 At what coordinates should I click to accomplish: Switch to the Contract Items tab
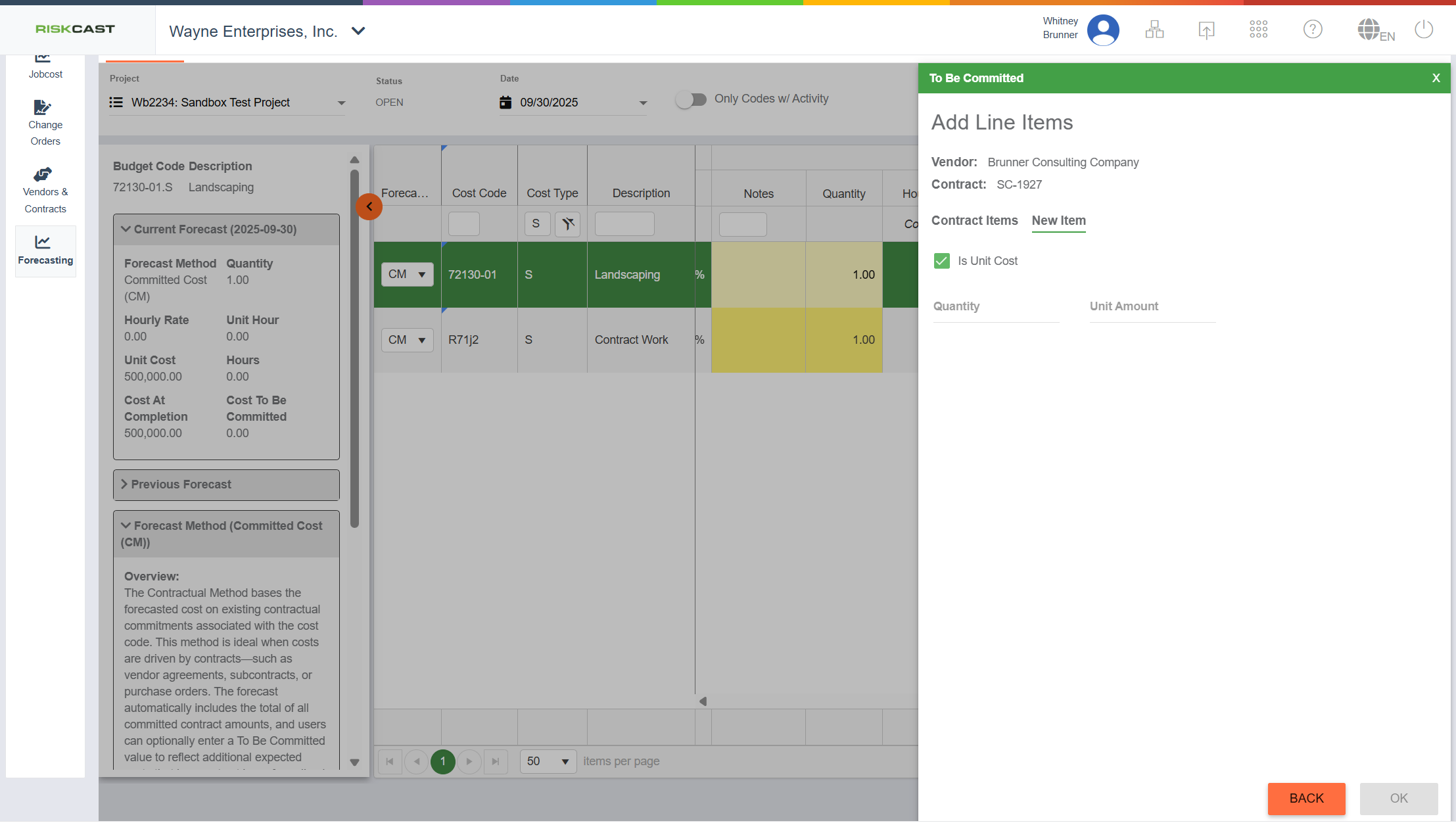pos(974,221)
